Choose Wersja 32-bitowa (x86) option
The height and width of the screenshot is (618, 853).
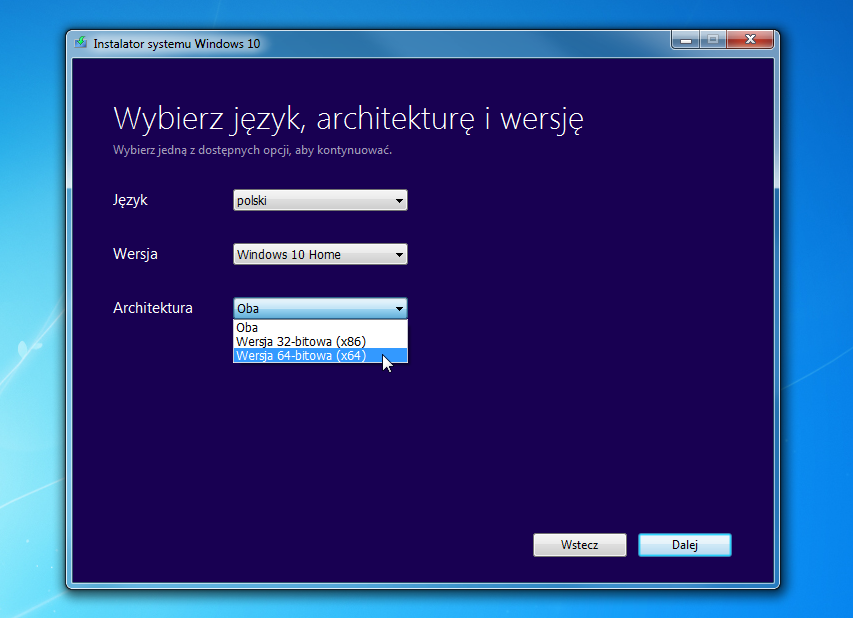[x=320, y=342]
